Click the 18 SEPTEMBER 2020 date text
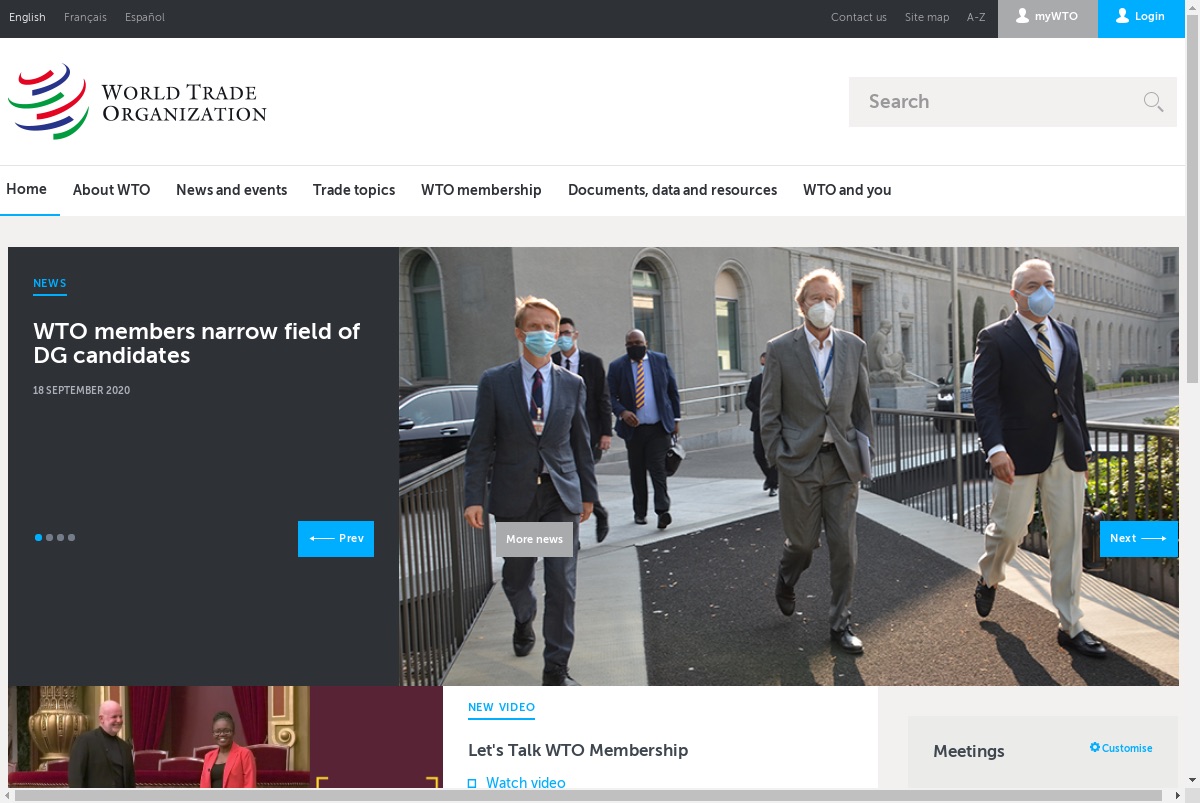Screen dimensions: 1200x803 point(82,390)
